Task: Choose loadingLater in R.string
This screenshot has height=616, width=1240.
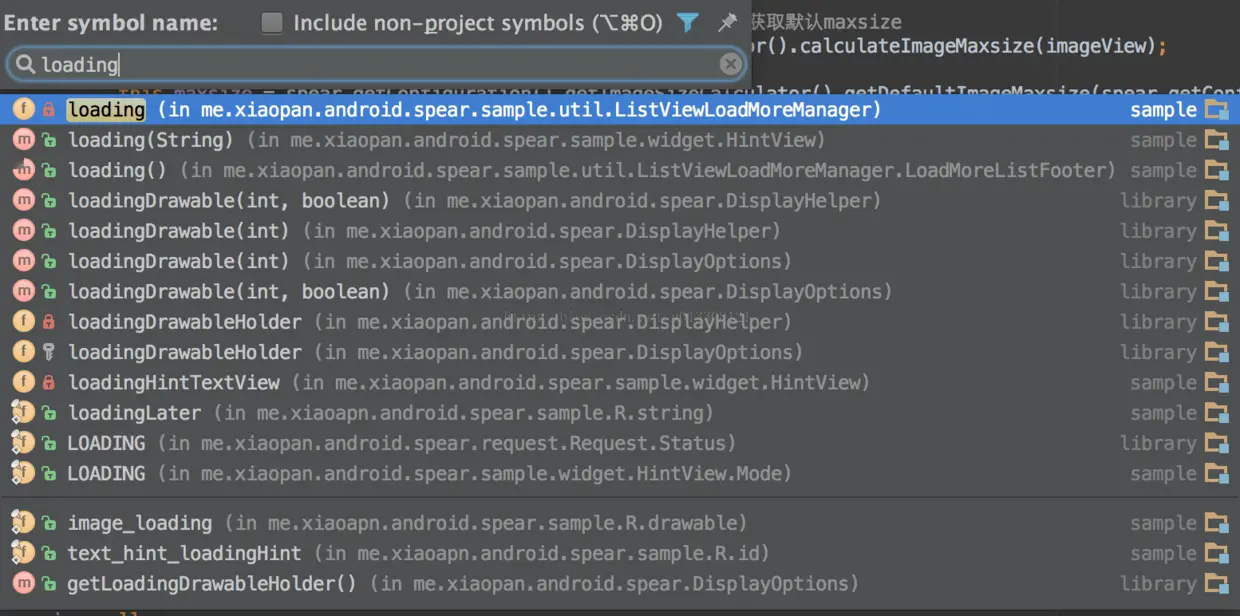Action: coord(620,413)
